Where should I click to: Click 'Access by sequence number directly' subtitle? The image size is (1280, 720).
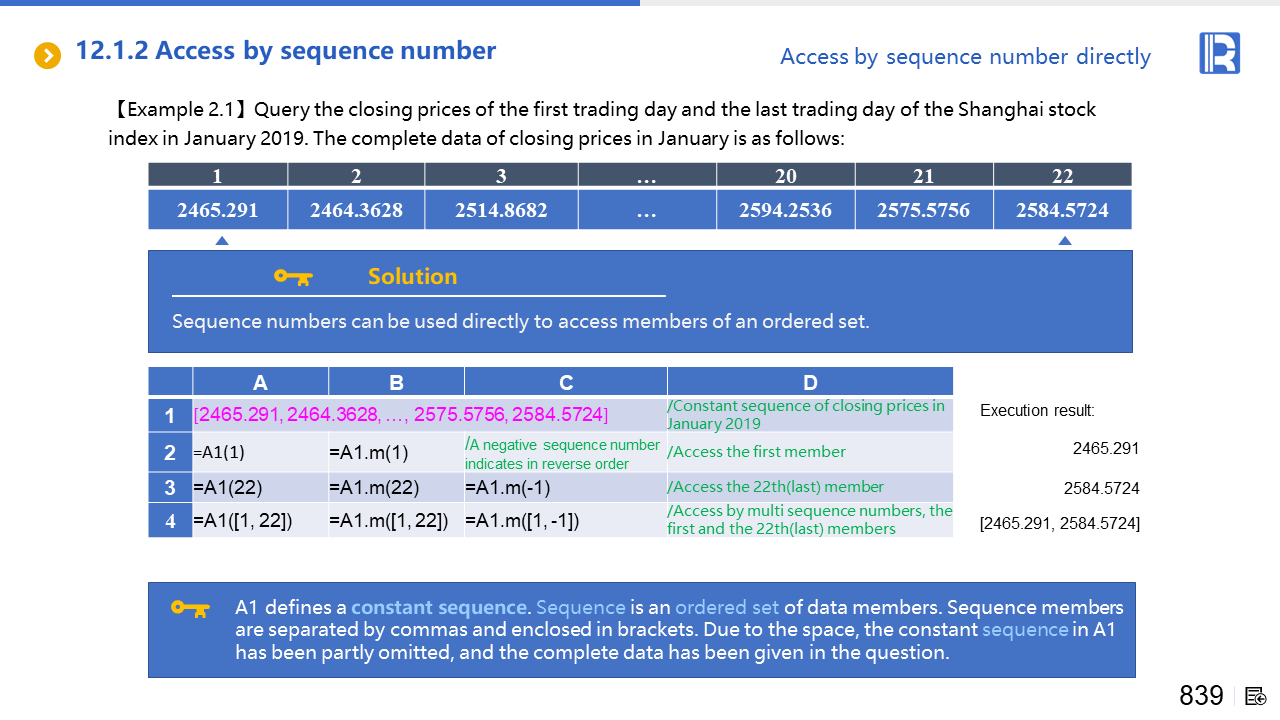(965, 57)
